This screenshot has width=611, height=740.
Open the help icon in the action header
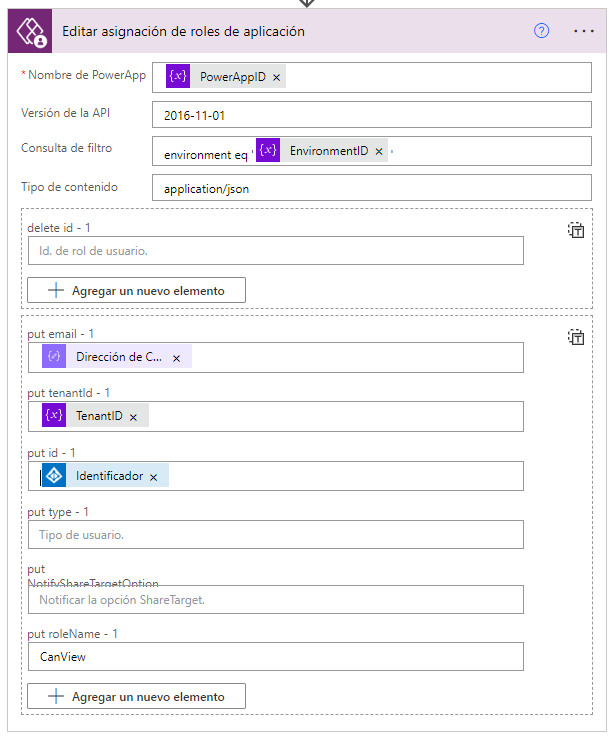pyautogui.click(x=541, y=31)
